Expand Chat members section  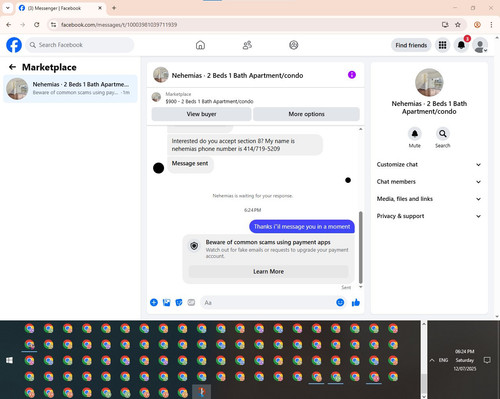click(x=429, y=182)
